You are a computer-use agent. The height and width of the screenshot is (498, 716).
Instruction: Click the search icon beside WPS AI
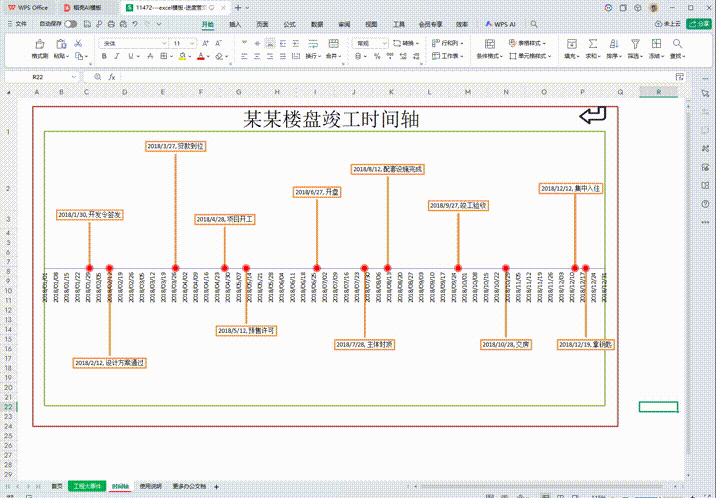[534, 24]
